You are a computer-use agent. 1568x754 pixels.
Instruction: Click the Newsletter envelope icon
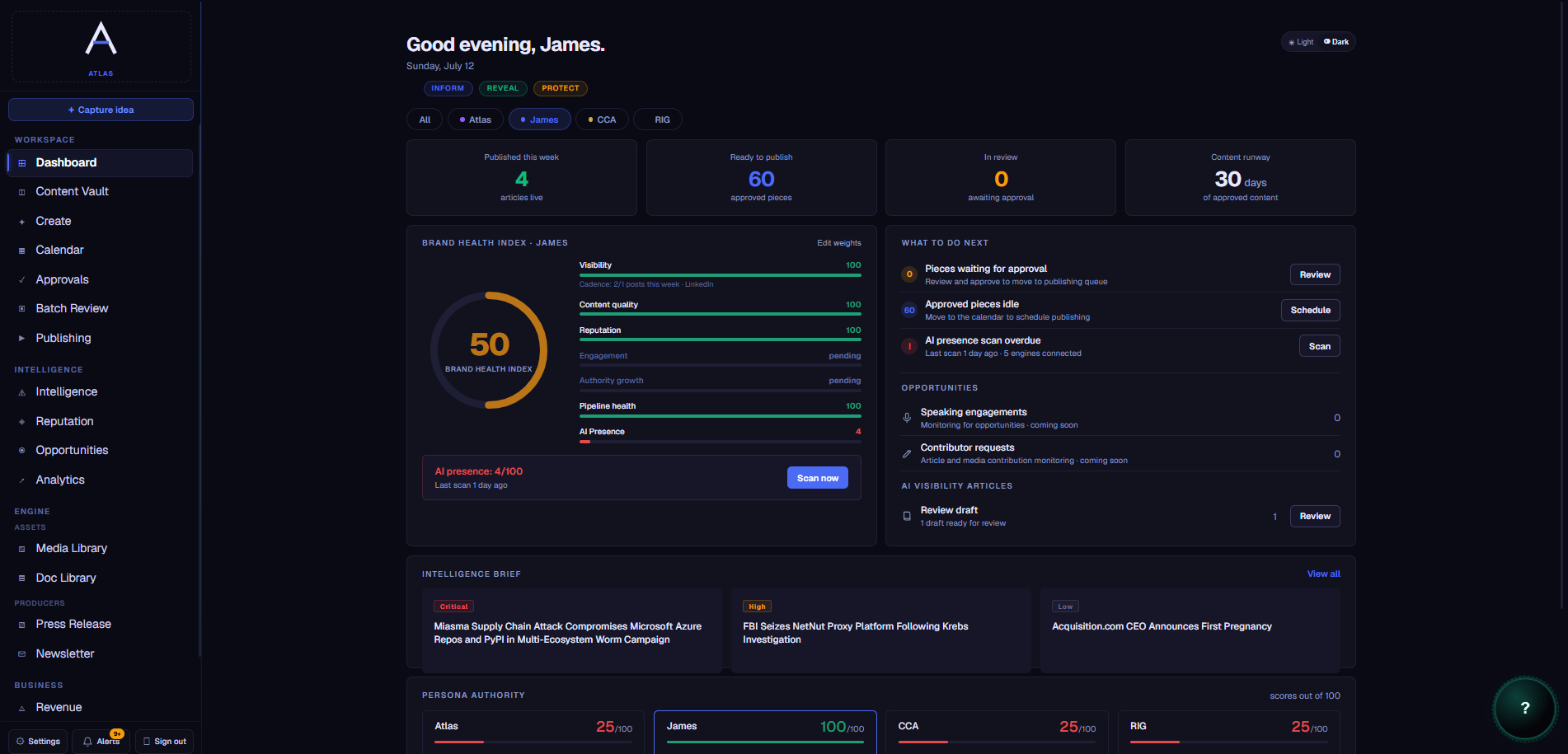(22, 654)
